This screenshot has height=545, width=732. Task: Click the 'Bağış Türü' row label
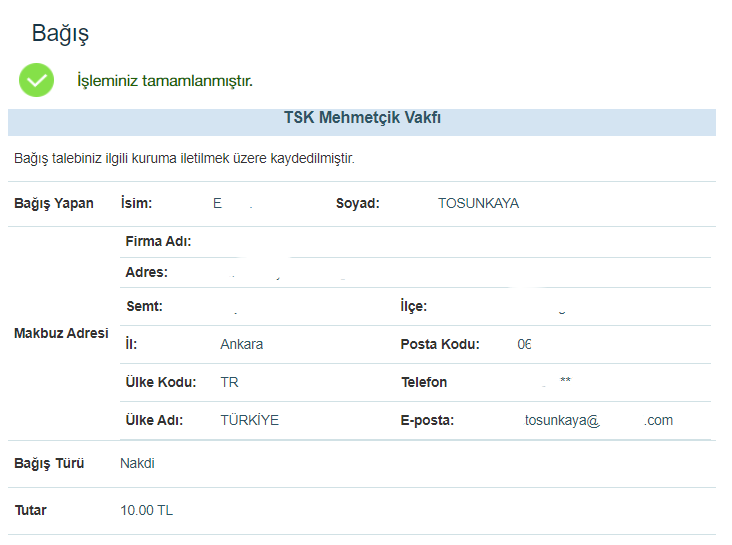[49, 463]
